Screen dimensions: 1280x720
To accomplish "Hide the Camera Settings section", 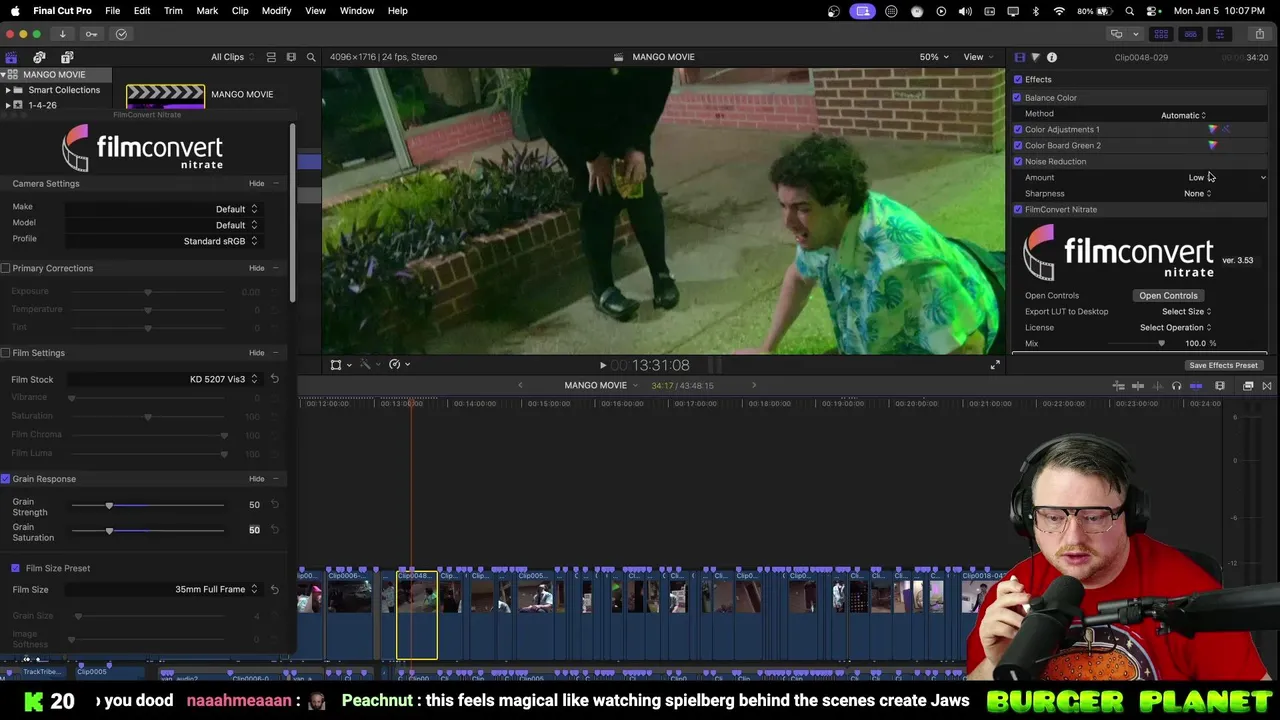I will pyautogui.click(x=257, y=184).
